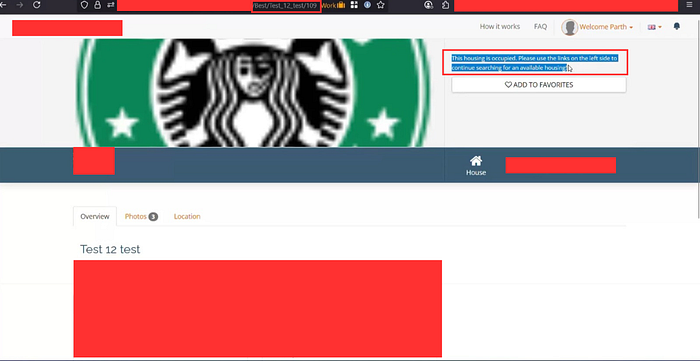Open the extensions puzzle icon
Viewport: 700px width, 361px height.
click(x=445, y=5)
